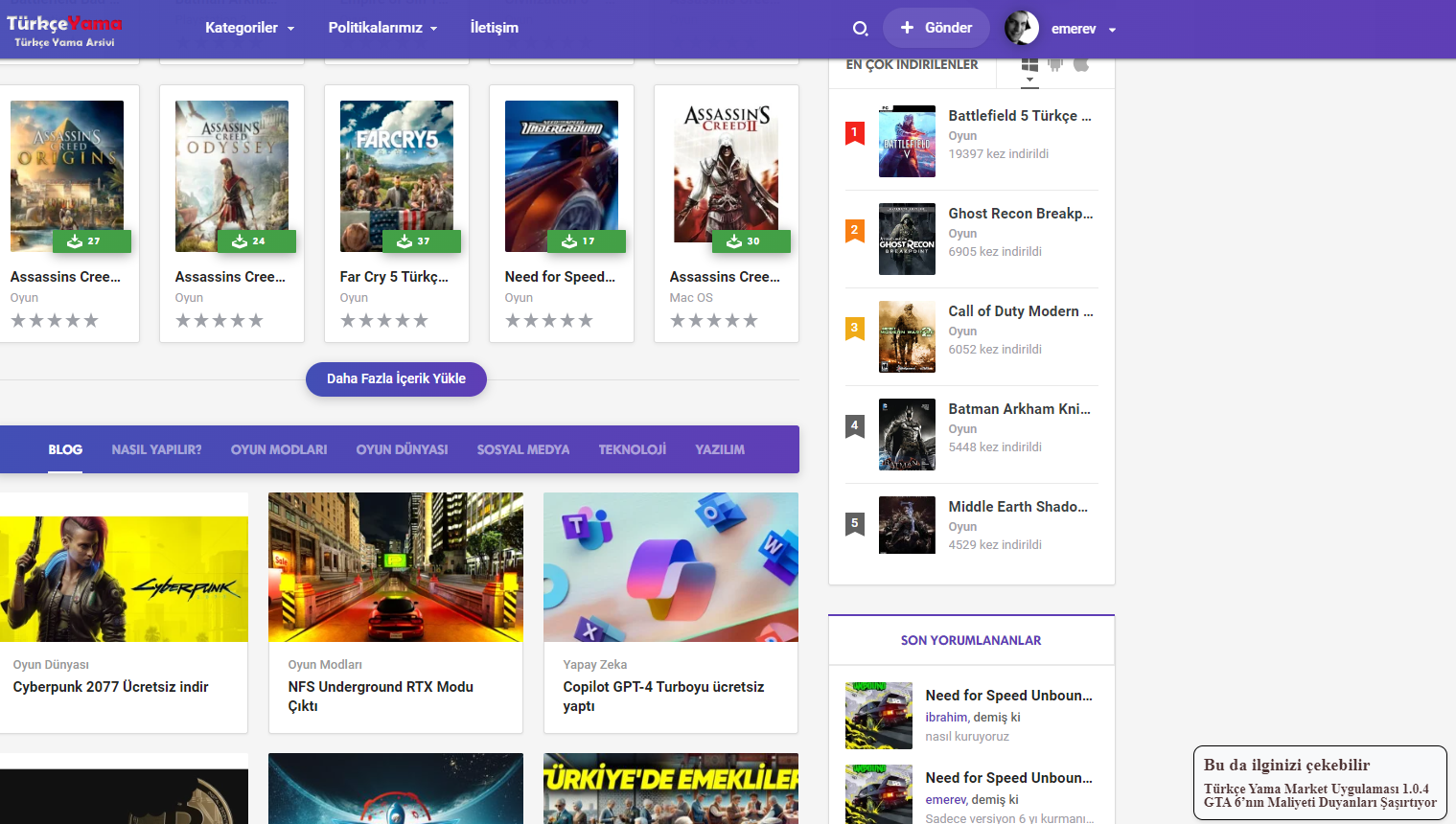Click download count badge on Assassins Creed Origins

[92, 241]
